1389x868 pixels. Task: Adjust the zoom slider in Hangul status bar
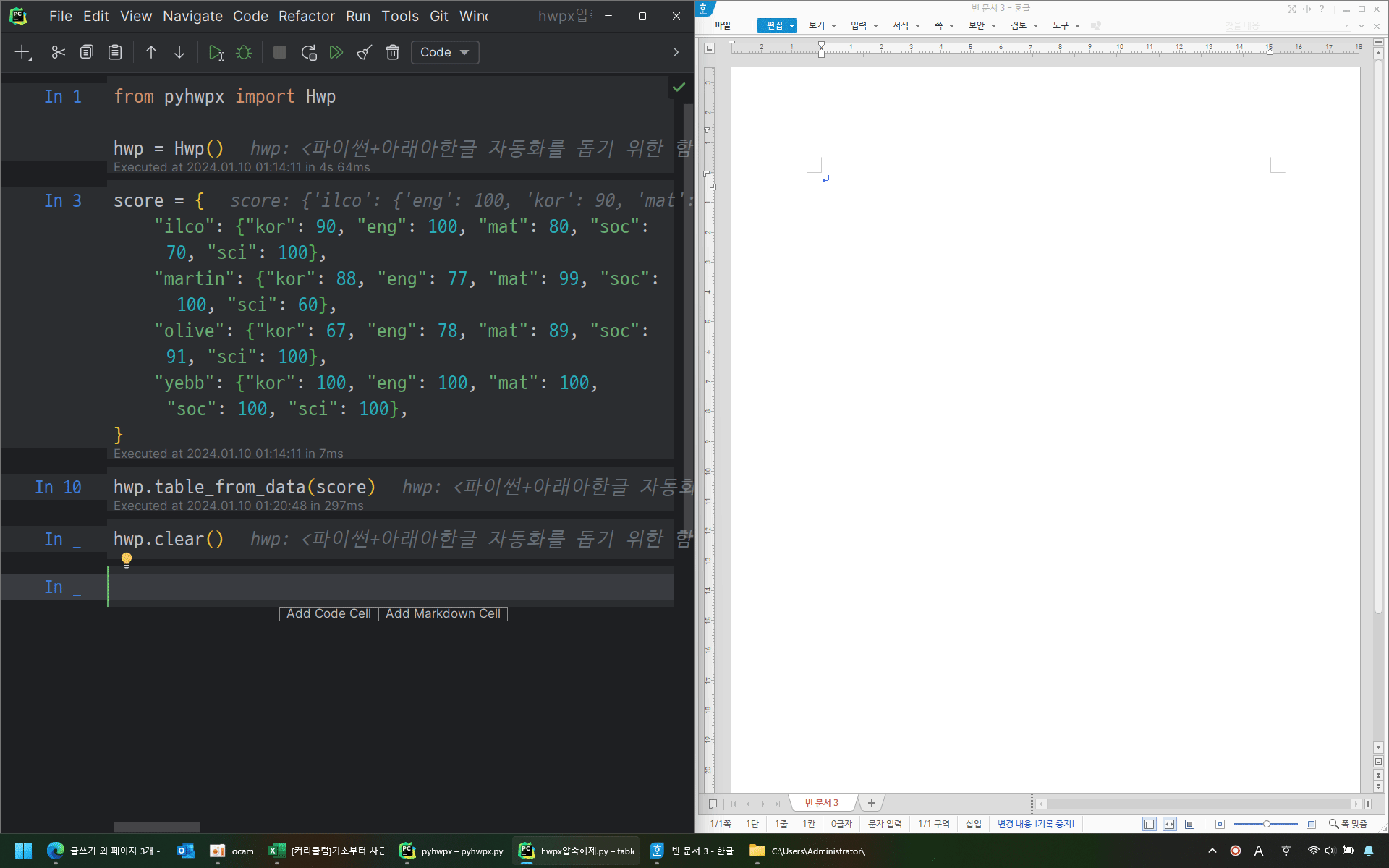pyautogui.click(x=1266, y=824)
